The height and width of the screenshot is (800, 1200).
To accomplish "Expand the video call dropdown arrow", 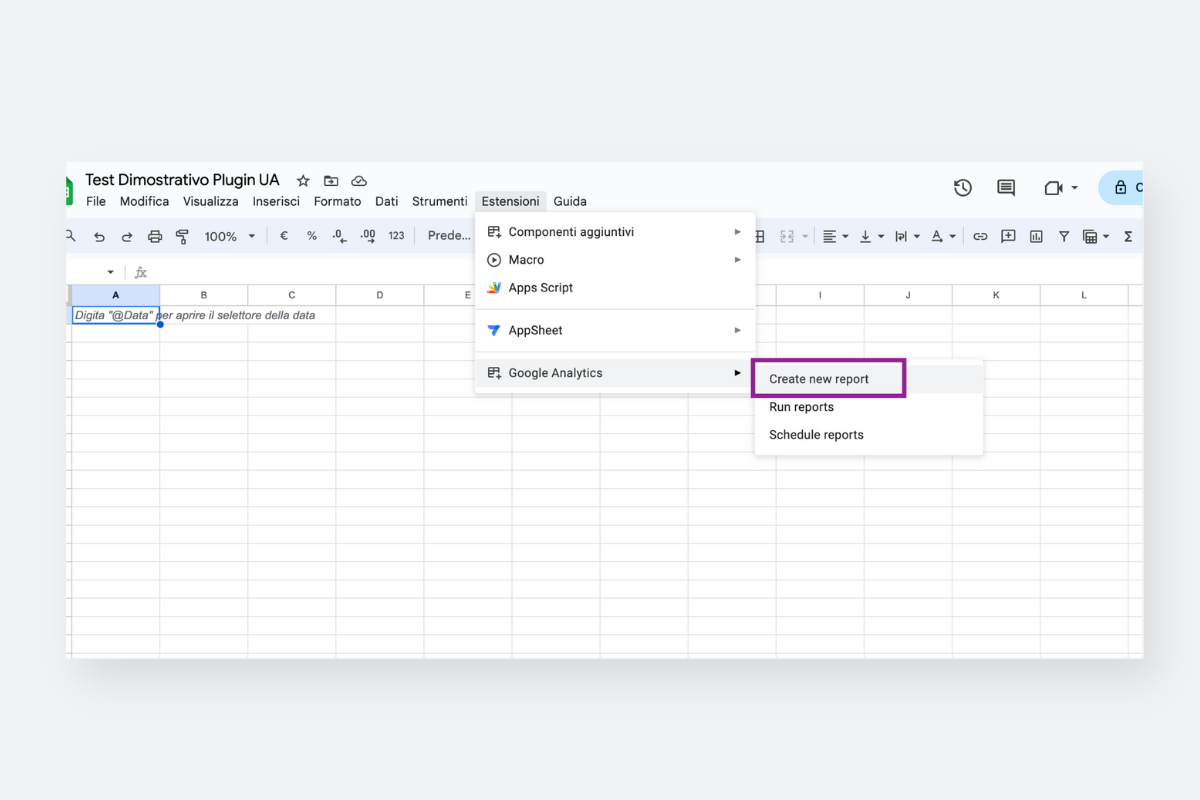I will (x=1075, y=188).
